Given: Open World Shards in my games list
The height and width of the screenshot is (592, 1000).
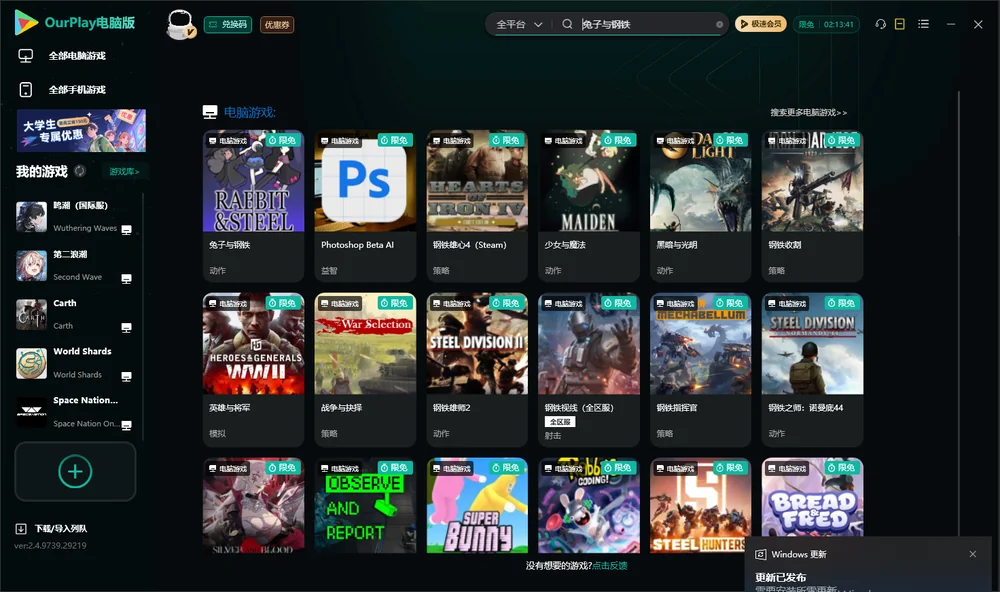Looking at the screenshot, I should [x=75, y=363].
